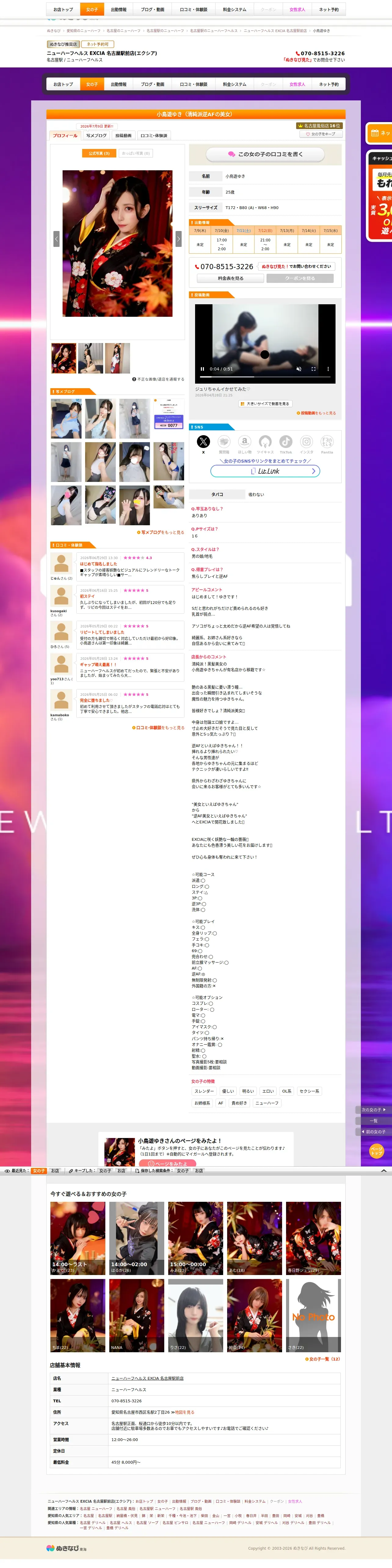
Task: Seek along the video progress bar
Action: pos(265,378)
